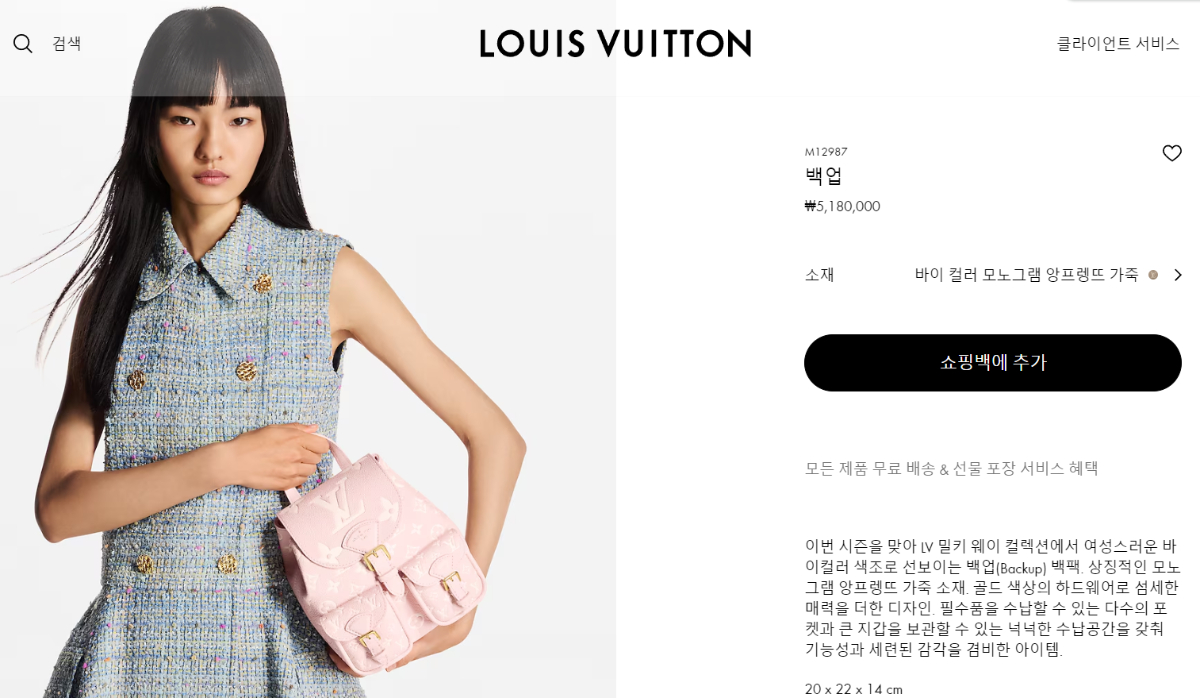Click the product description paragraph
This screenshot has height=698, width=1200.
(x=992, y=598)
